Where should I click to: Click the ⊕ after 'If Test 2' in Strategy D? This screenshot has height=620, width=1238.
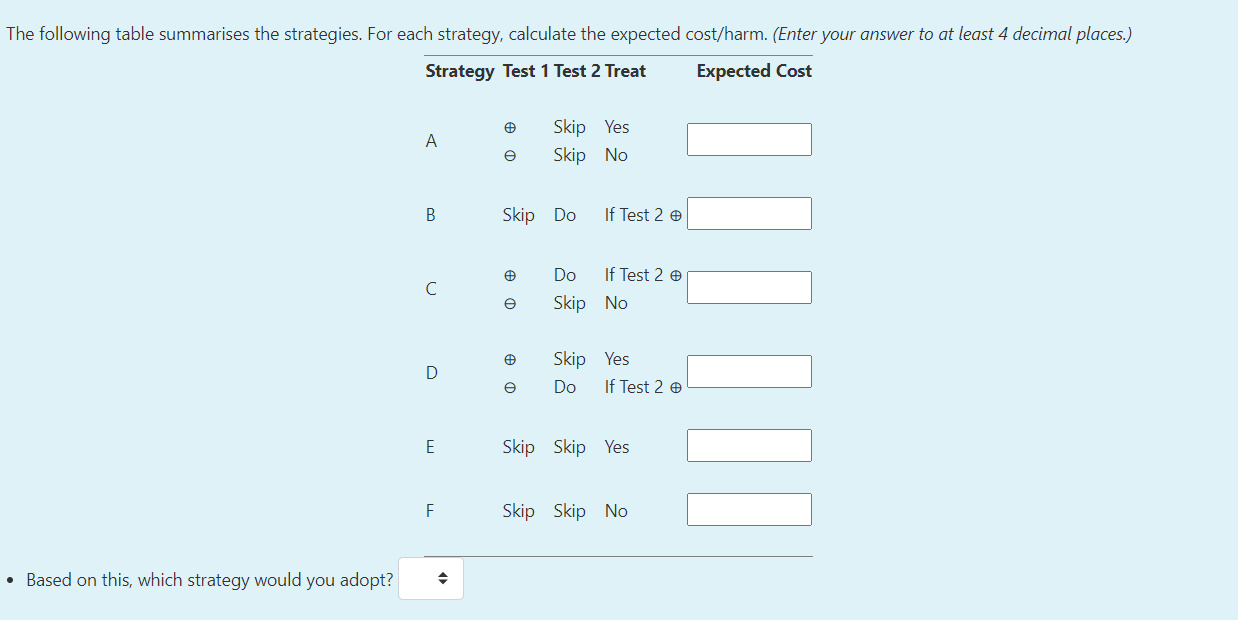[676, 387]
